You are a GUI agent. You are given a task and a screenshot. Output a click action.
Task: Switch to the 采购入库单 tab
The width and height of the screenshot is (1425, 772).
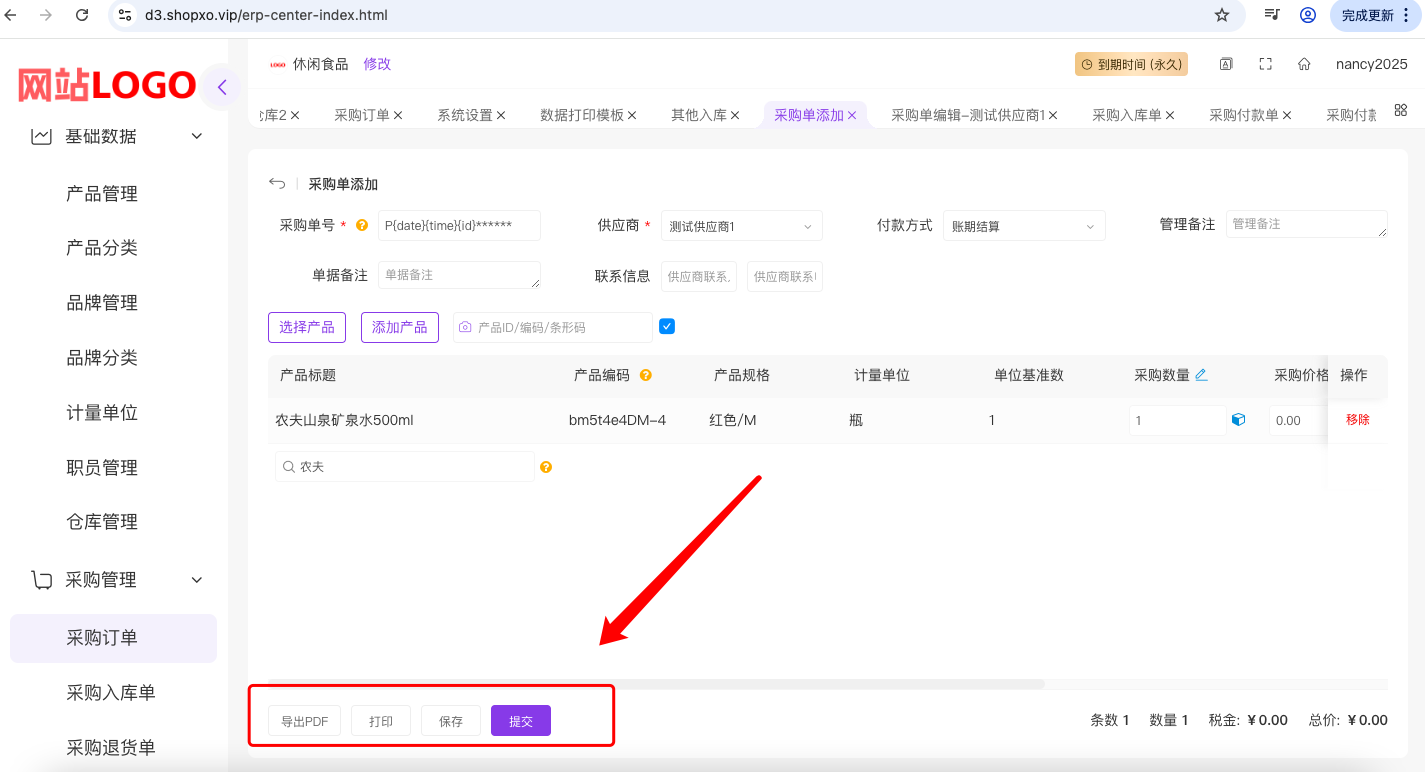pos(1127,115)
